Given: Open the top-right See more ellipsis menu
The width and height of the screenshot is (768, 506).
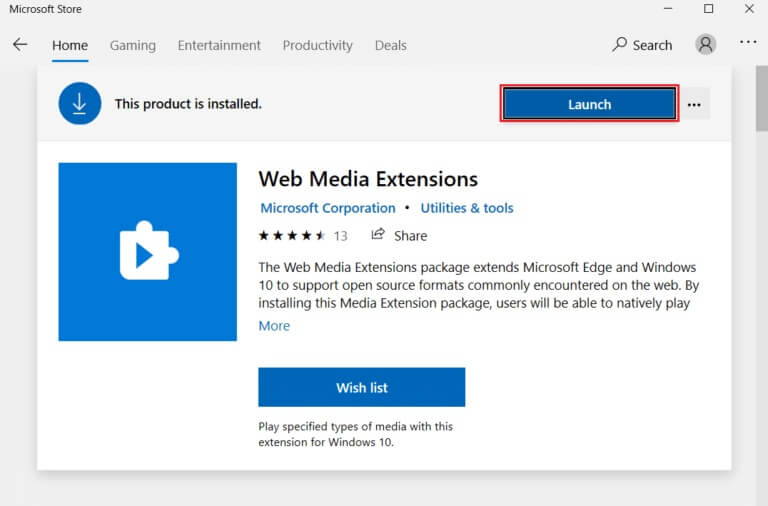Looking at the screenshot, I should [x=748, y=43].
